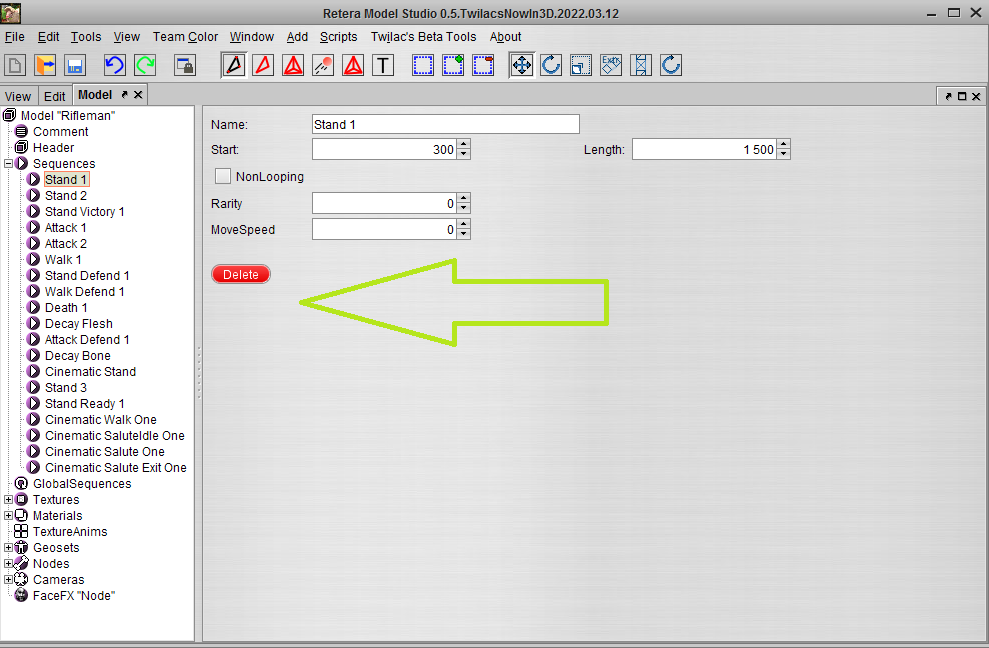Activate the Extend tool icon
Screen dimensions: 989x648
[641, 65]
